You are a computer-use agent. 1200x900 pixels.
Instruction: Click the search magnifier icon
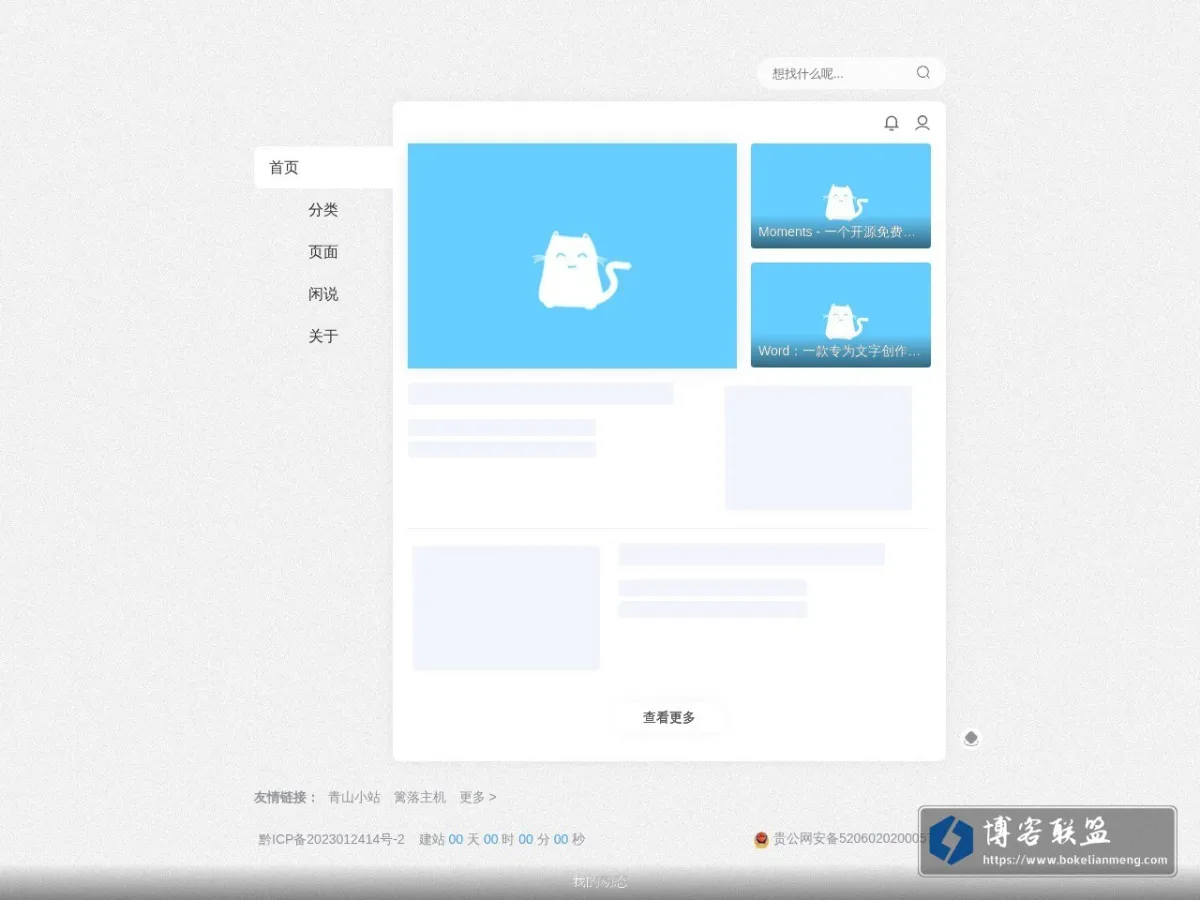(x=923, y=72)
